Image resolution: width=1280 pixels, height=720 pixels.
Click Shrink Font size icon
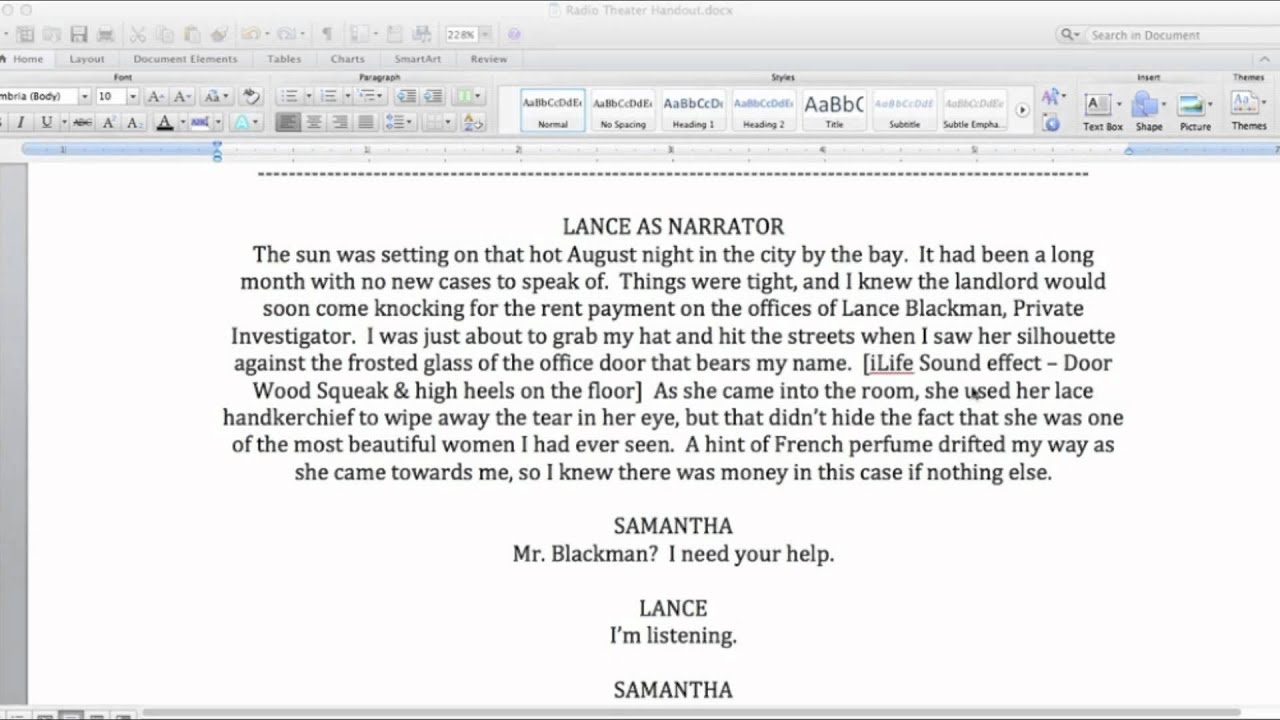[x=182, y=96]
